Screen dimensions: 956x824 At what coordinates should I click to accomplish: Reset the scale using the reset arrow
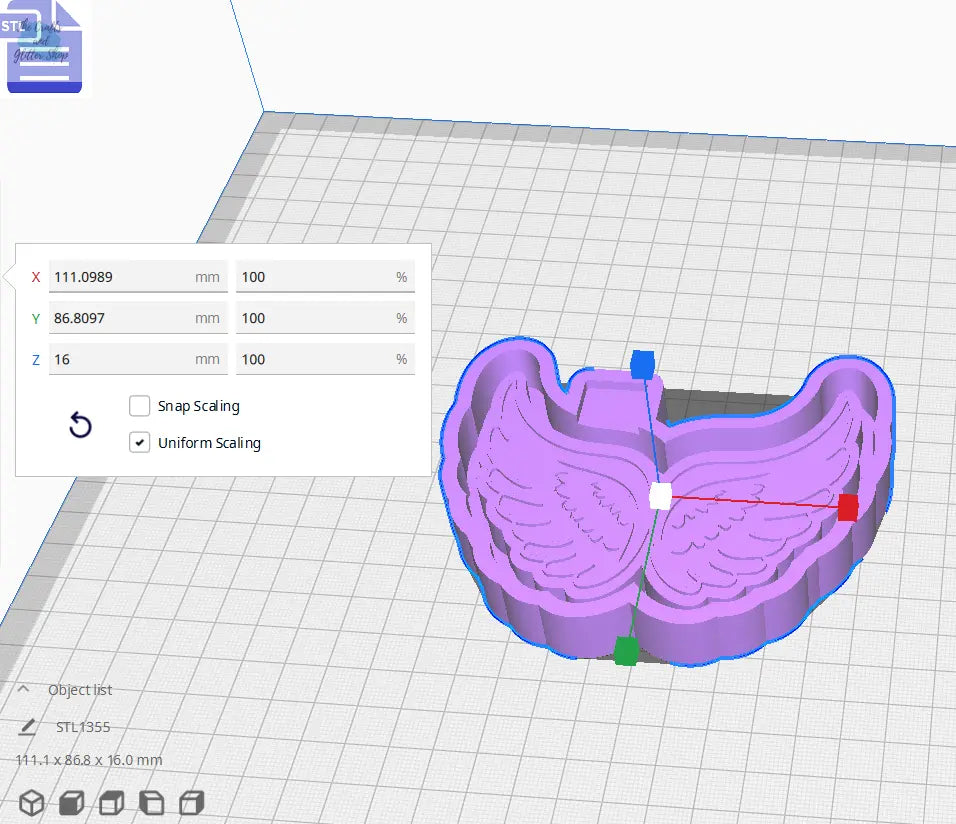(x=80, y=425)
